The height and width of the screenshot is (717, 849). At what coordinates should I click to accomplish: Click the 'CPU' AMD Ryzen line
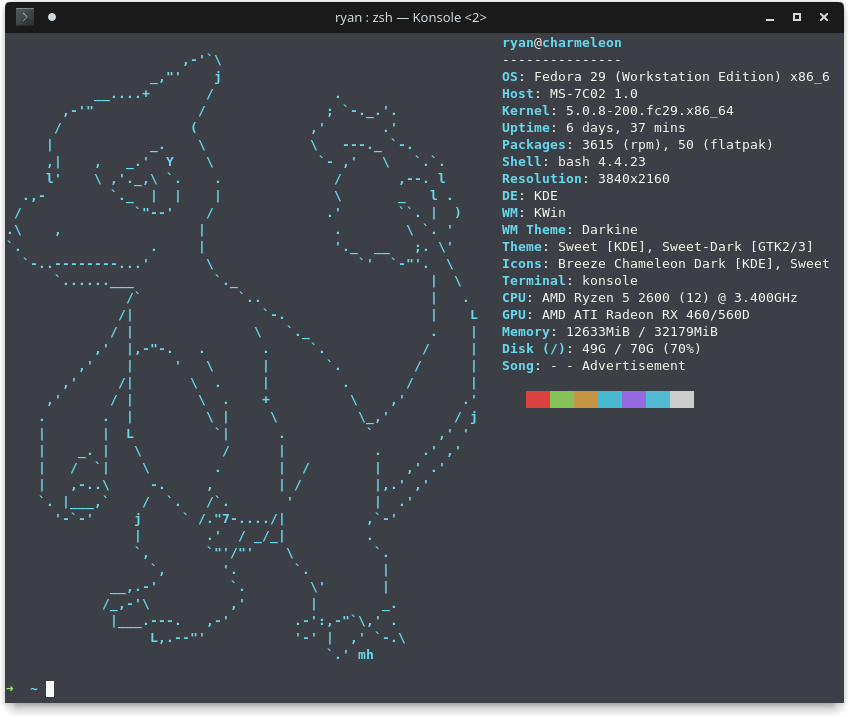[649, 298]
